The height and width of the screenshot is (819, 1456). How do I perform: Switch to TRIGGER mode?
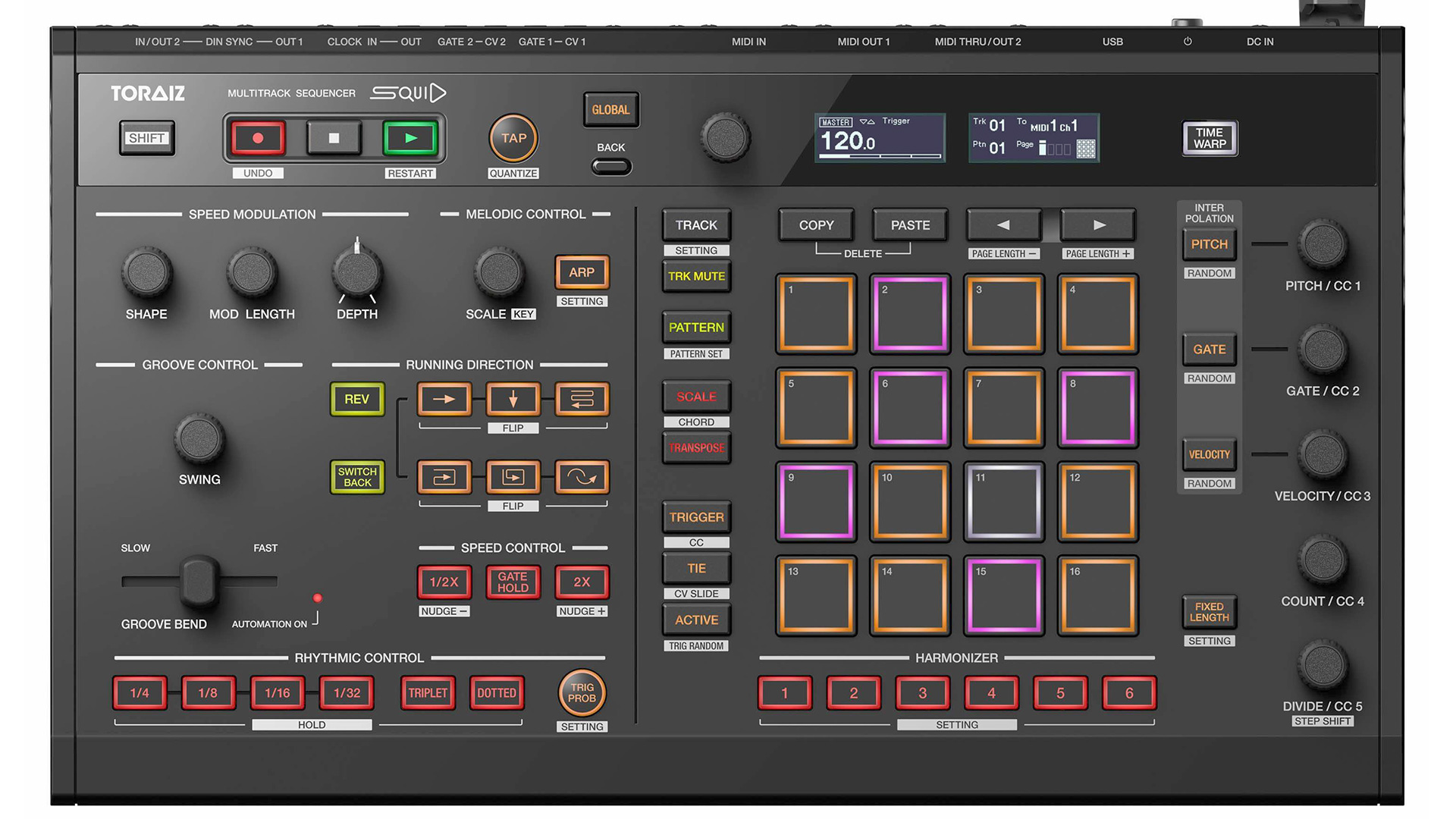point(696,517)
